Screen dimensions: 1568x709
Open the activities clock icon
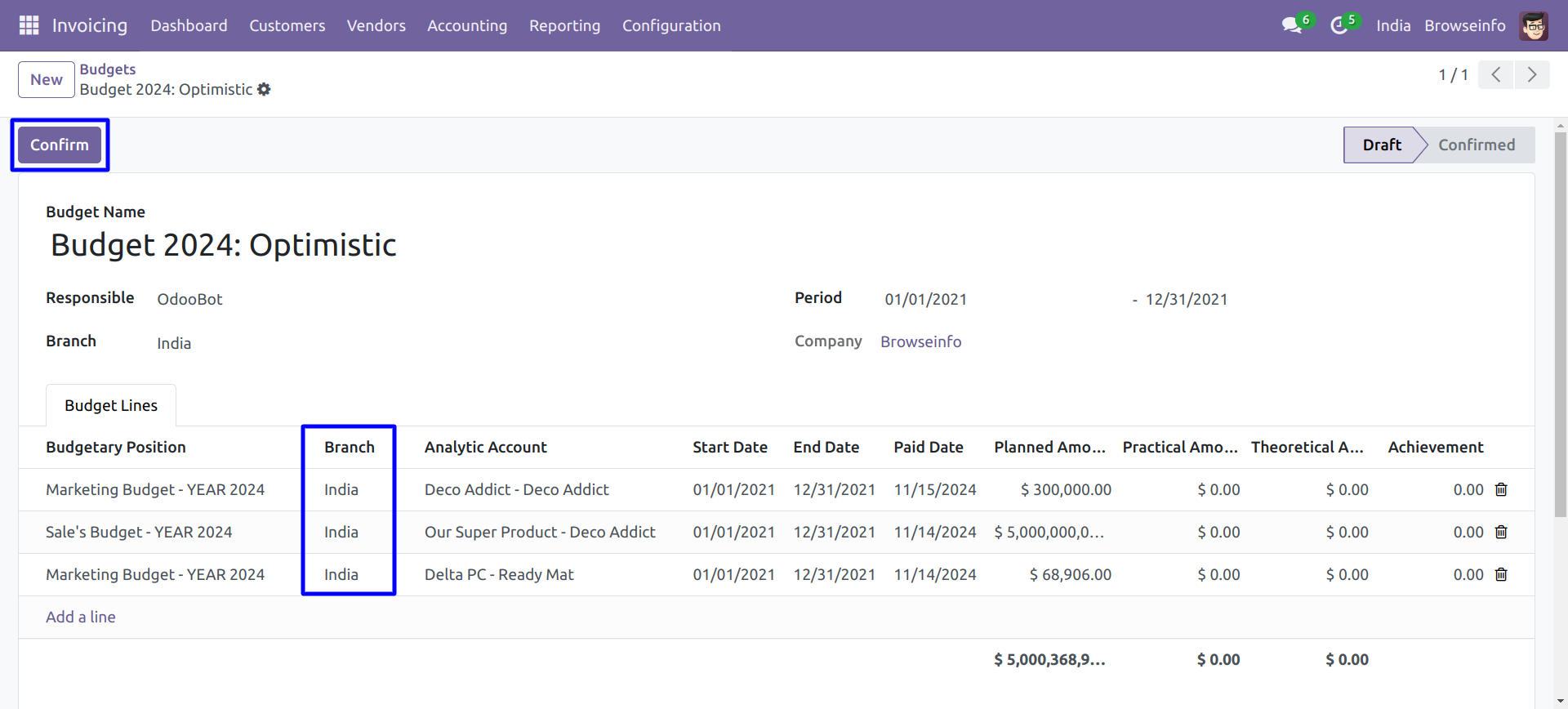1338,26
